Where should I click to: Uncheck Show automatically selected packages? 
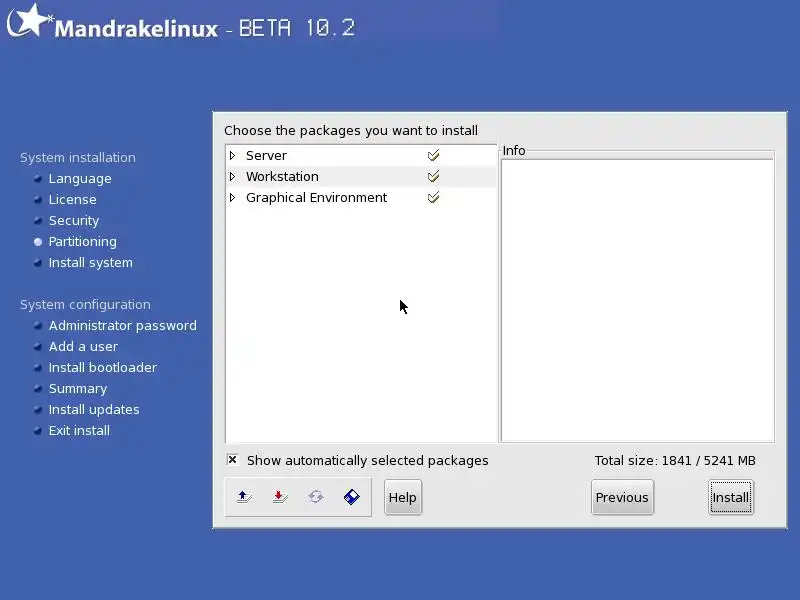[x=232, y=460]
